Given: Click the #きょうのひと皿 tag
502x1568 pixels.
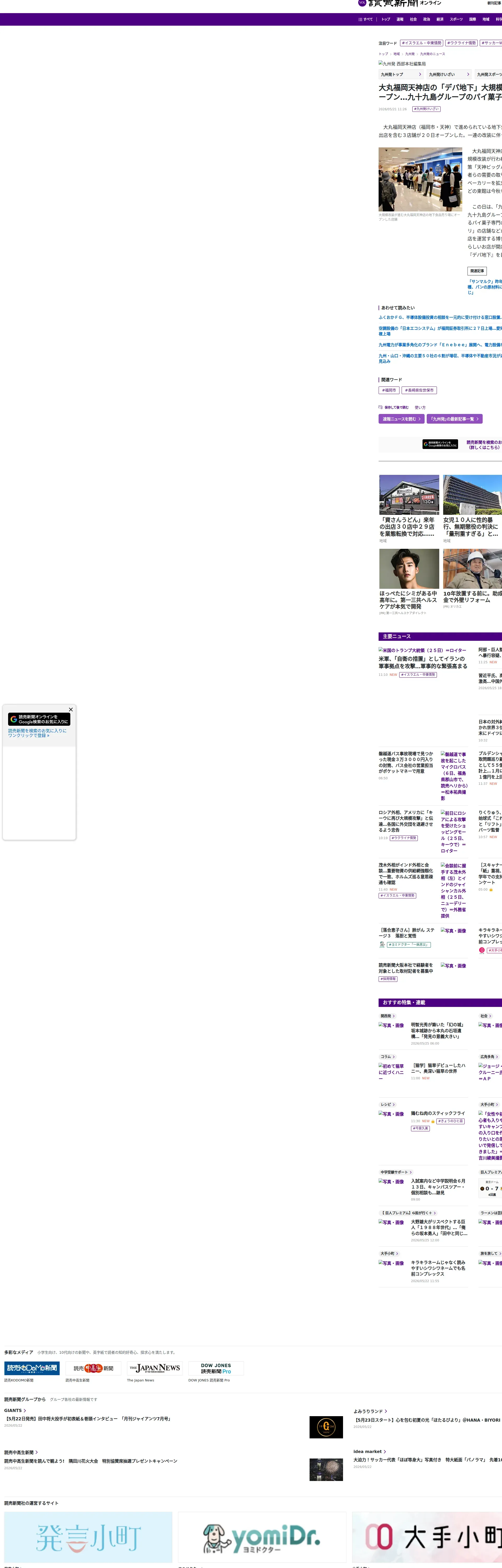Looking at the screenshot, I should pos(451,1121).
